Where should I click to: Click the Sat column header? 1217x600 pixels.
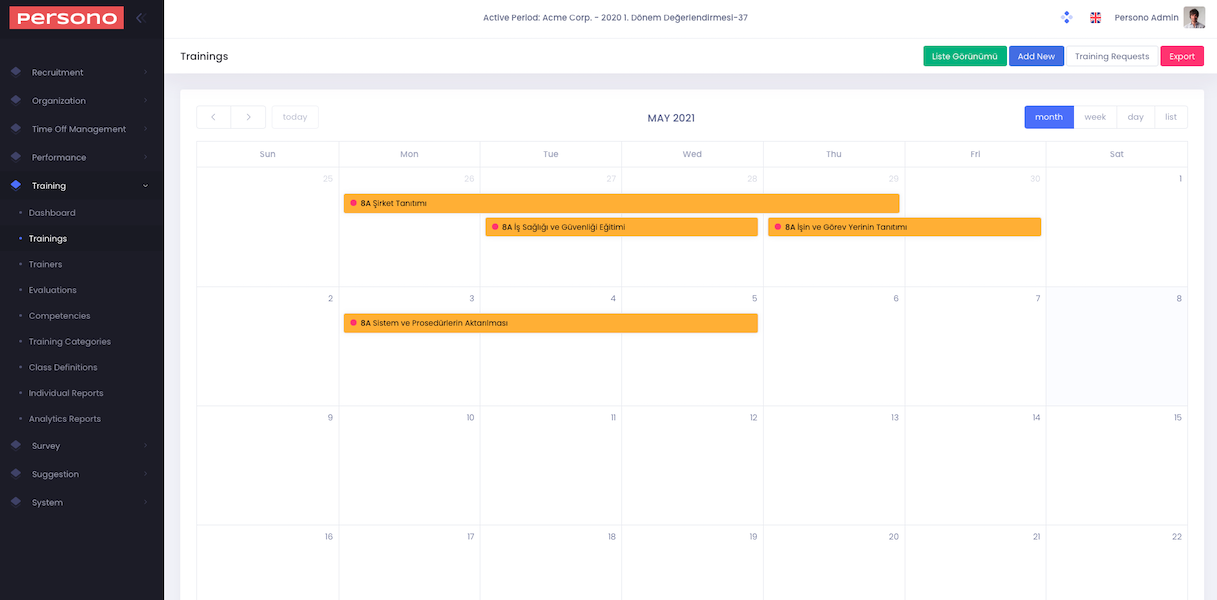(x=1117, y=154)
